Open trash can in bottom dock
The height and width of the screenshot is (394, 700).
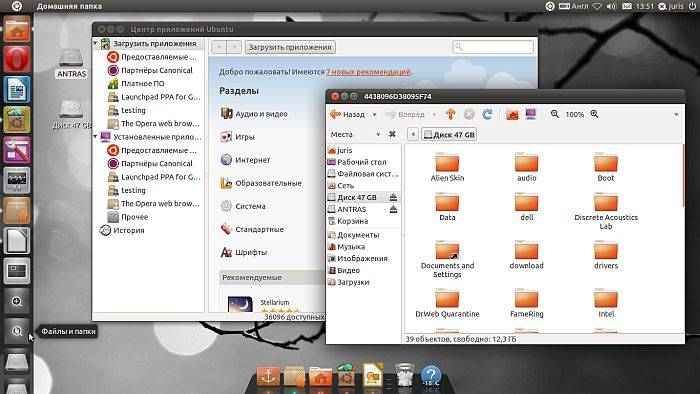405,375
